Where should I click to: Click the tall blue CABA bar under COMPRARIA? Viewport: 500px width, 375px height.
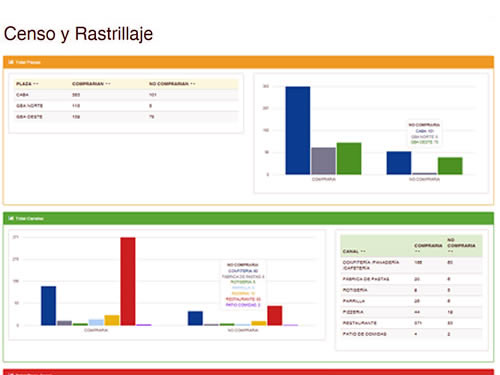[x=298, y=130]
